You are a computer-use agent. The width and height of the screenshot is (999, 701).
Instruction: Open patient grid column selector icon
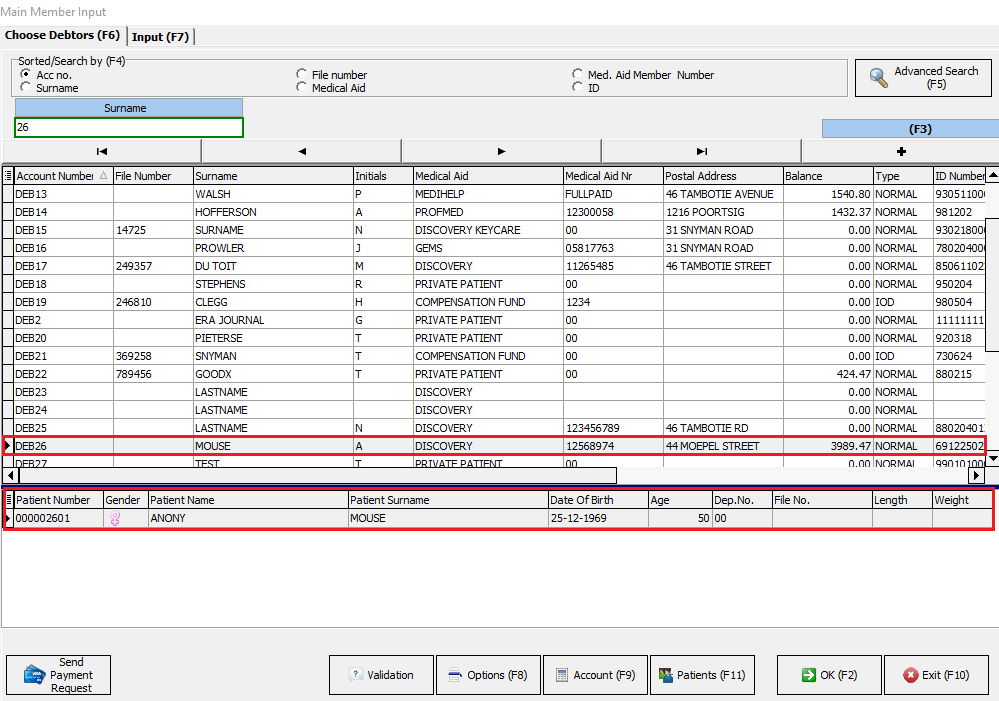click(x=8, y=500)
